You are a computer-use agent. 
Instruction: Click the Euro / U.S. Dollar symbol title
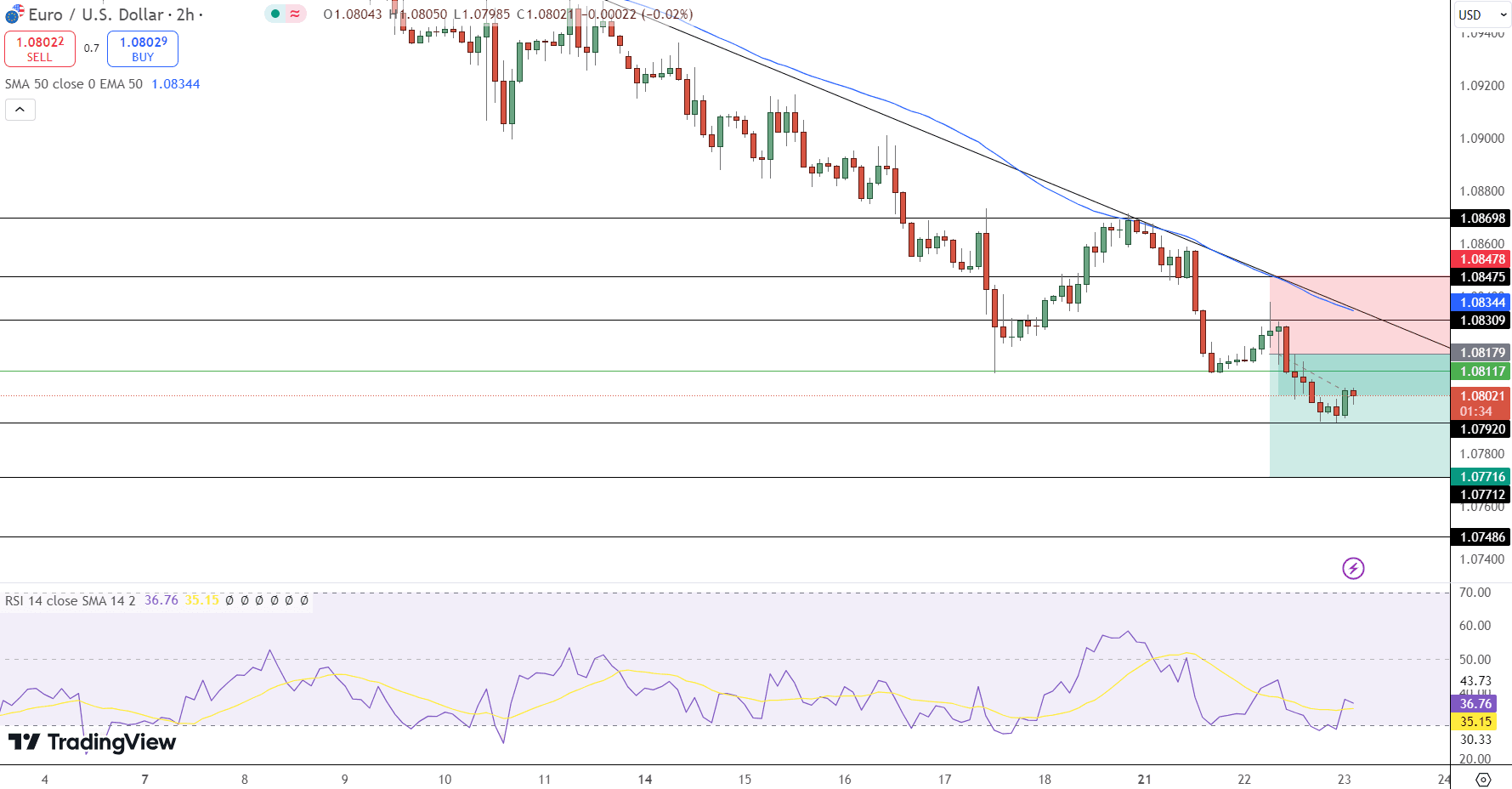coord(96,14)
